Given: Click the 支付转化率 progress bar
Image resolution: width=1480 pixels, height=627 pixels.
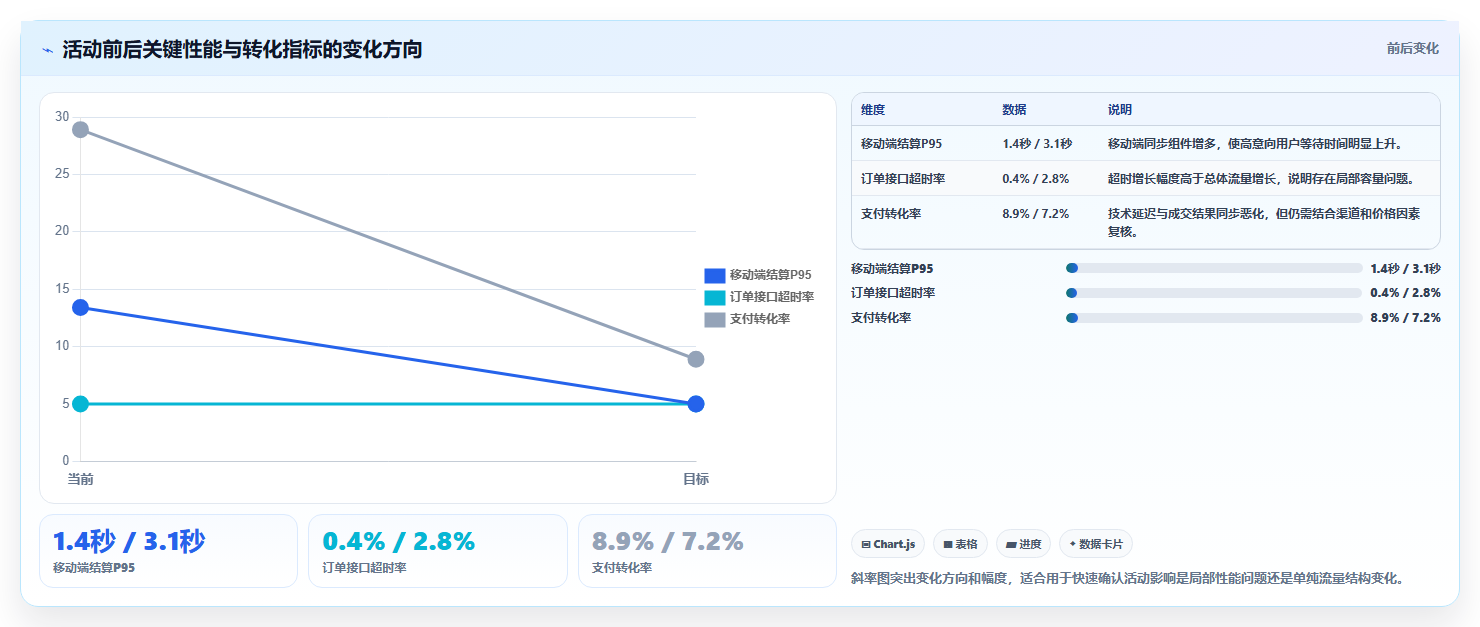Looking at the screenshot, I should 1214,318.
